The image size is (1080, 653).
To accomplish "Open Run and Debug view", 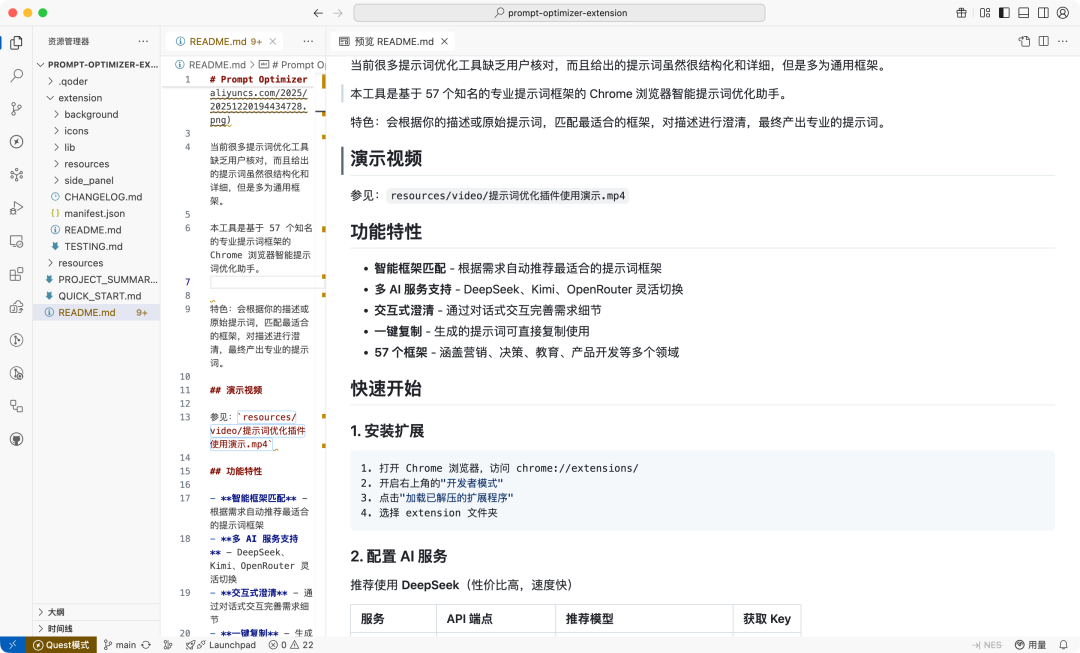I will tap(16, 208).
